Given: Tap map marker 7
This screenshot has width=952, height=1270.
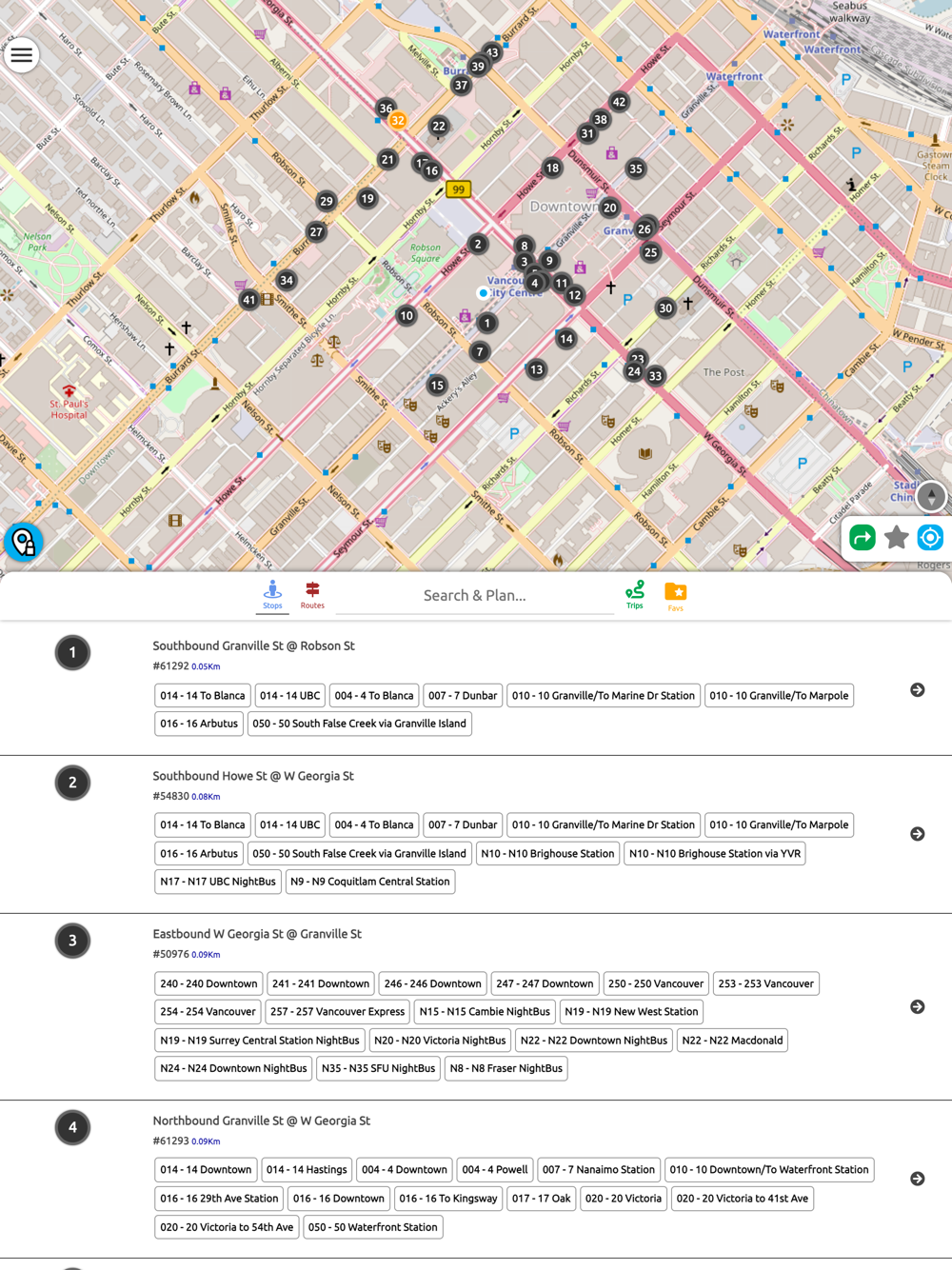Looking at the screenshot, I should (480, 351).
